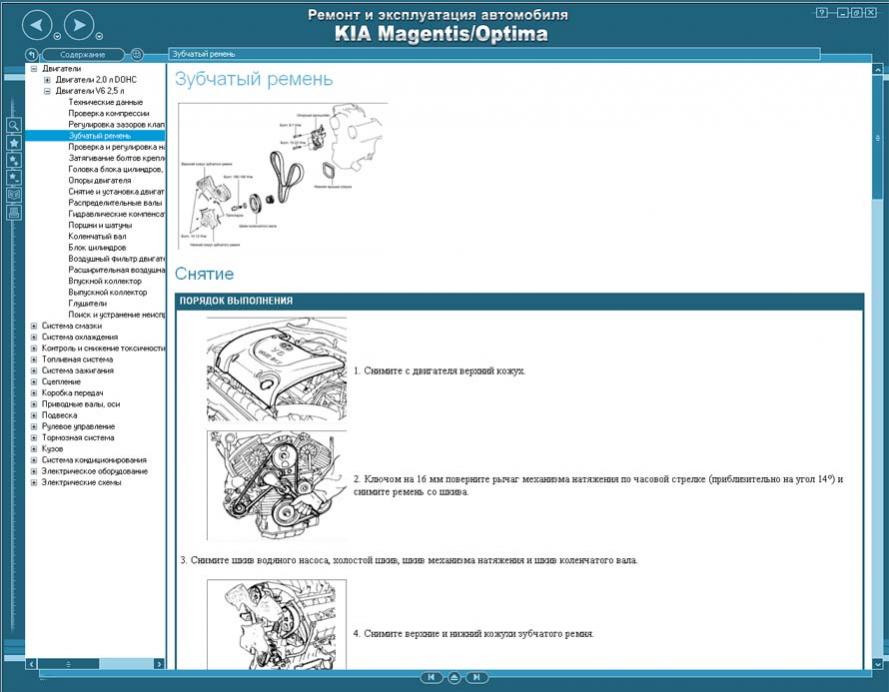This screenshot has width=889, height=692.
Task: Click the content pane scroll down arrow
Action: [877, 663]
